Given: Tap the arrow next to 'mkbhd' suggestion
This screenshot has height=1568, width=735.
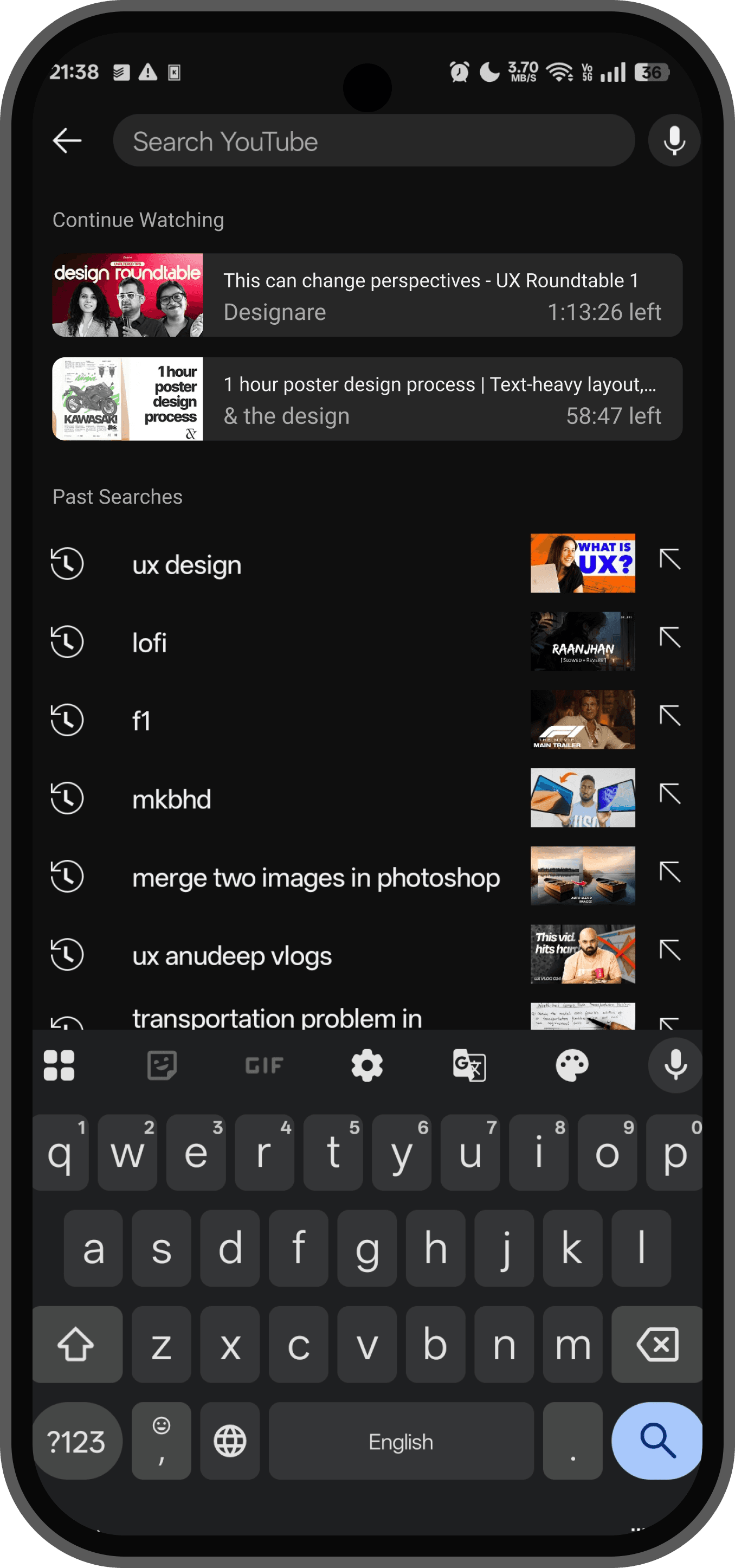Looking at the screenshot, I should pos(669,794).
